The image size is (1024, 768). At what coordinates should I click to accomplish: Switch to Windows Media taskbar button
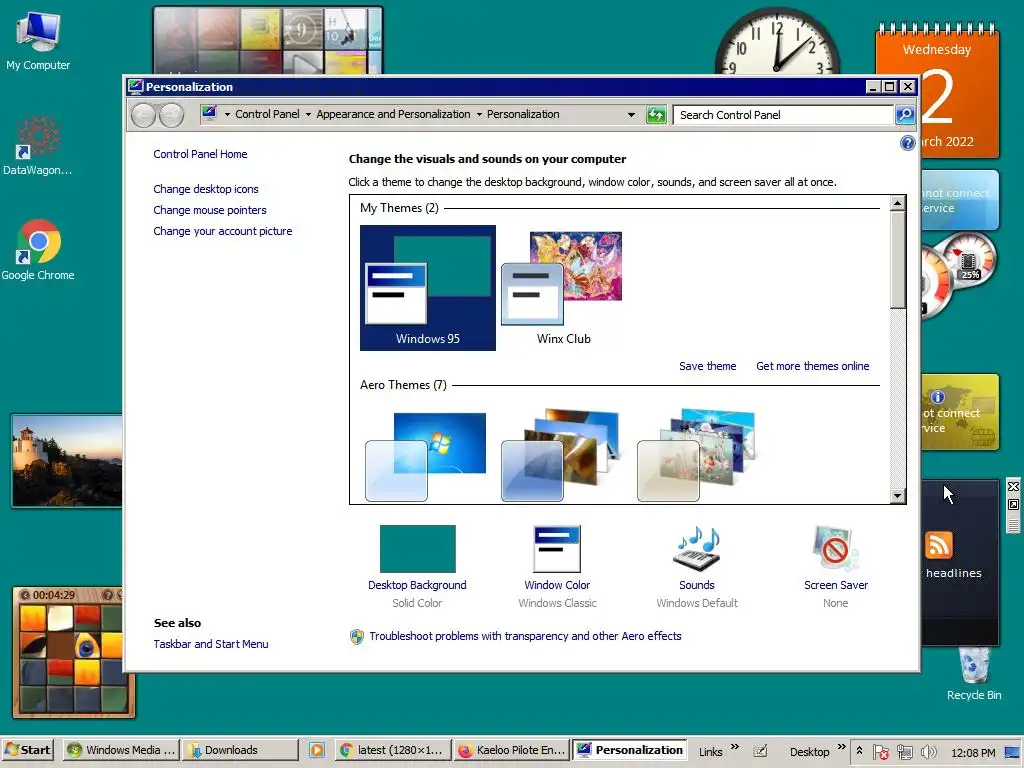[x=121, y=750]
